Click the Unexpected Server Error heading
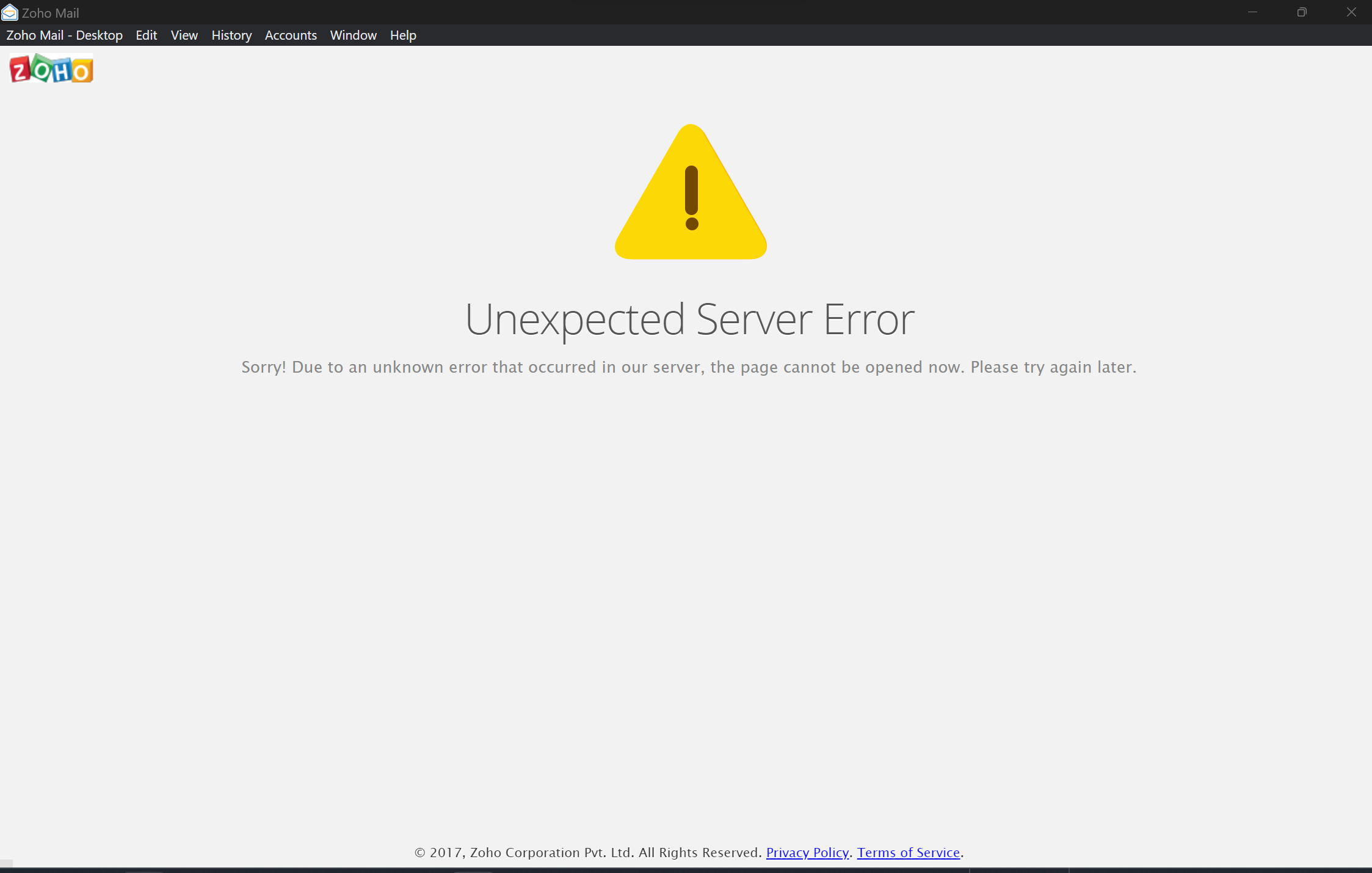This screenshot has width=1372, height=873. tap(689, 319)
